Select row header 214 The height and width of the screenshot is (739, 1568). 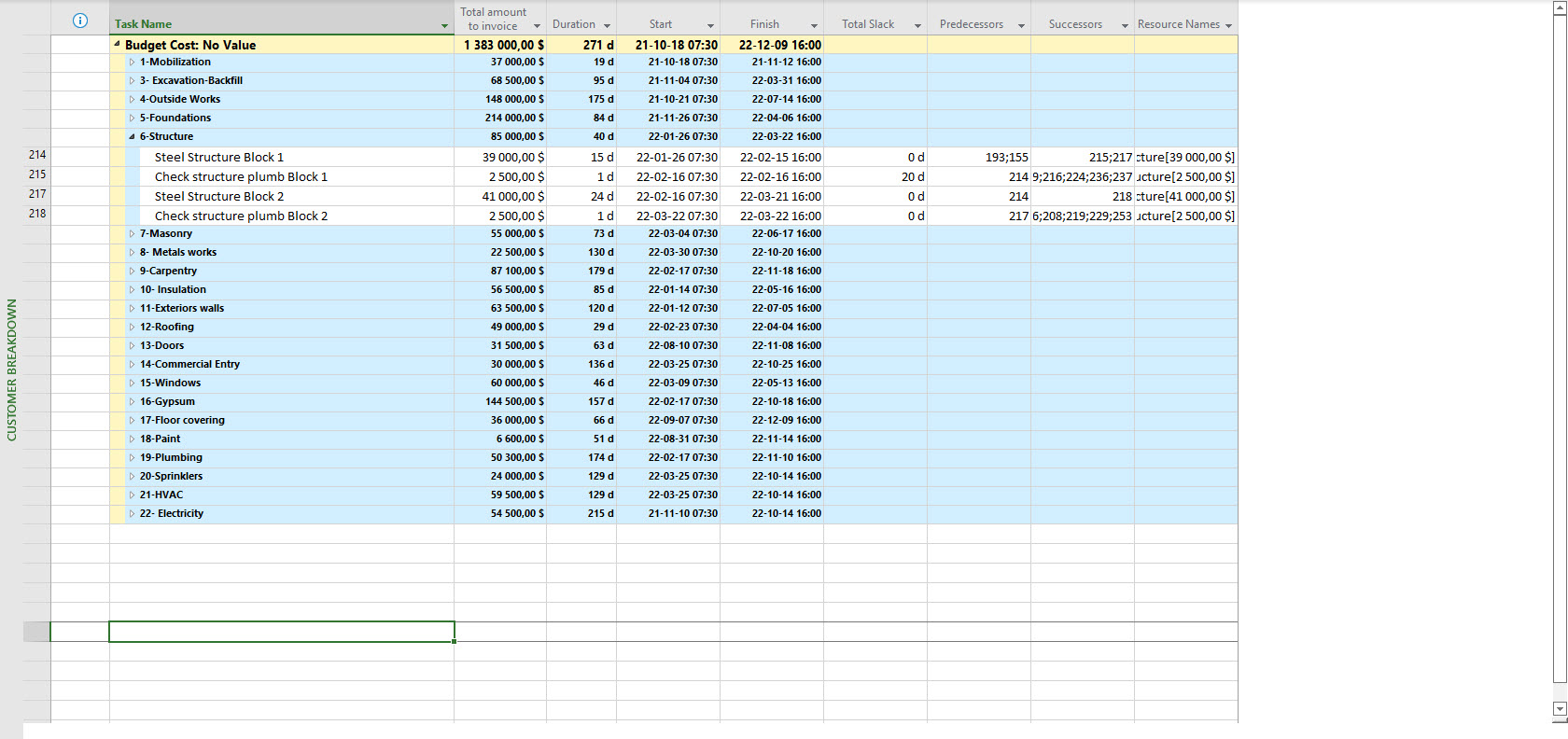[x=37, y=155]
